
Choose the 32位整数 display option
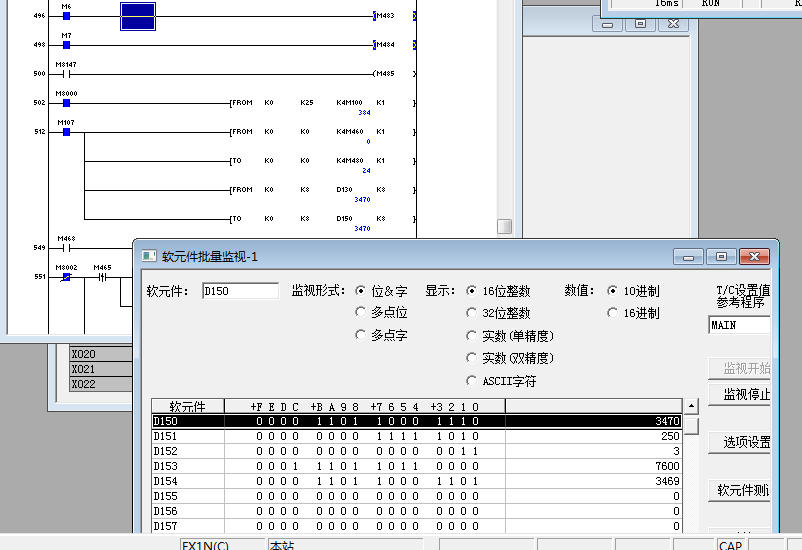[x=472, y=313]
